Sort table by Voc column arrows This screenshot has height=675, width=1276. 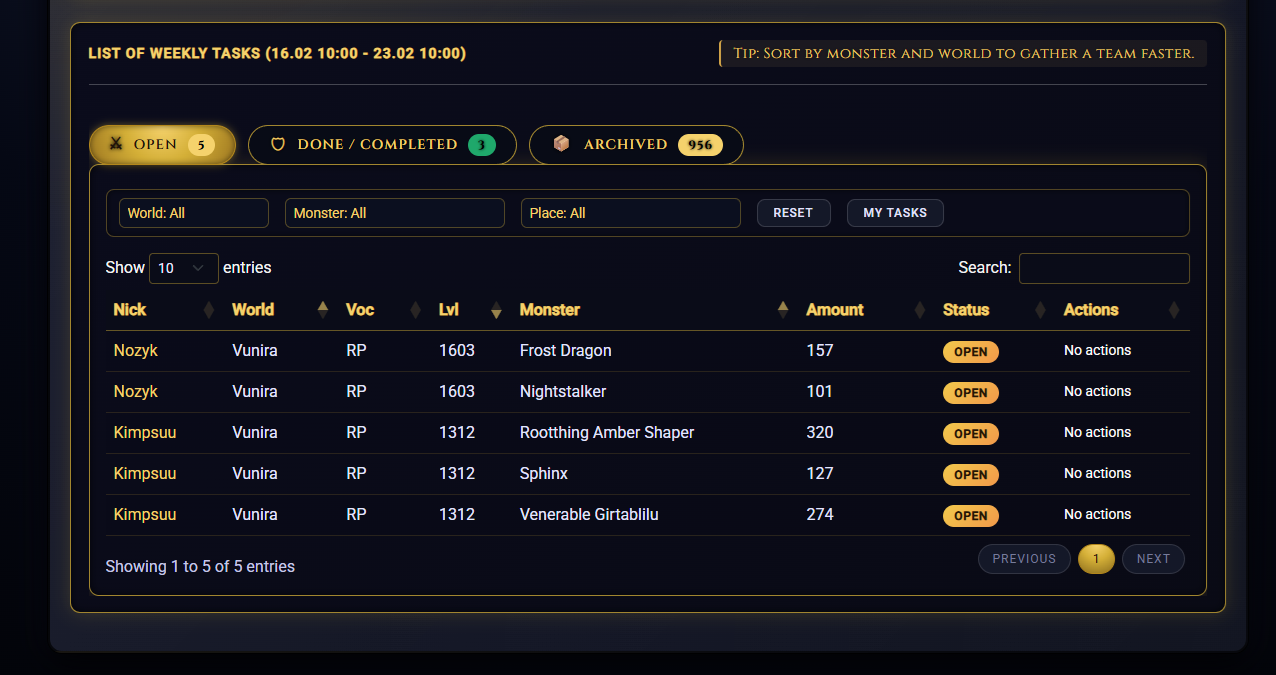pos(415,310)
